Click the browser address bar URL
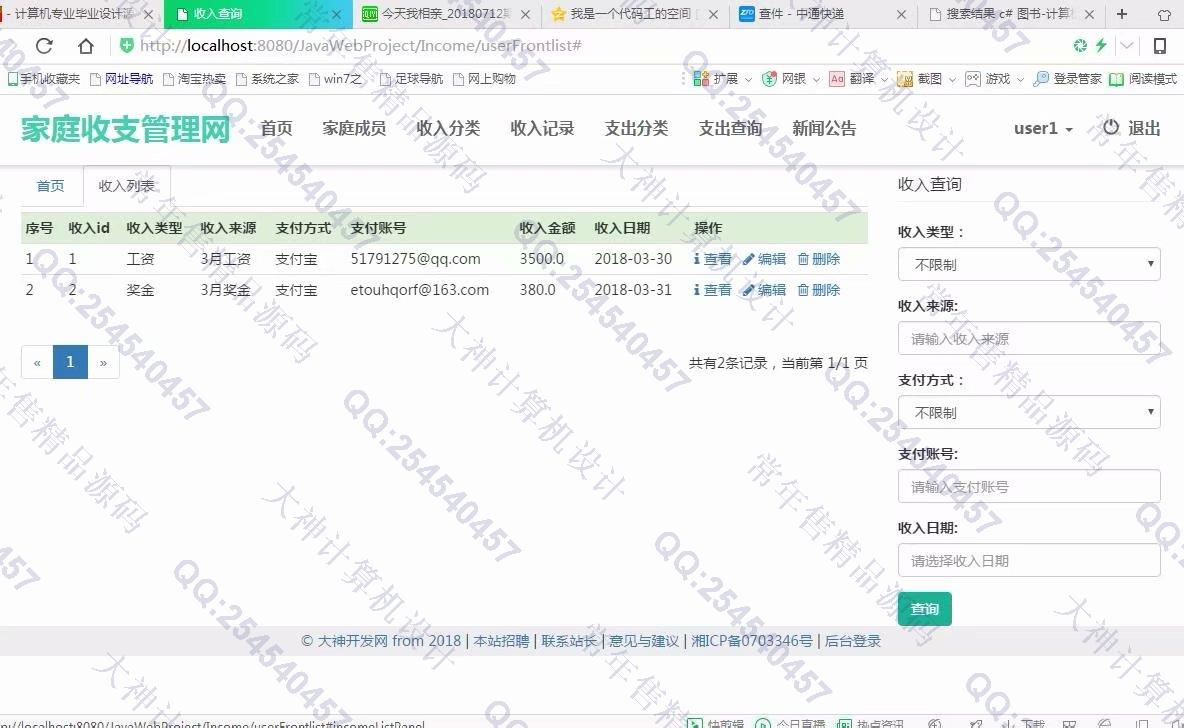Viewport: 1184px width, 728px height. [x=361, y=46]
